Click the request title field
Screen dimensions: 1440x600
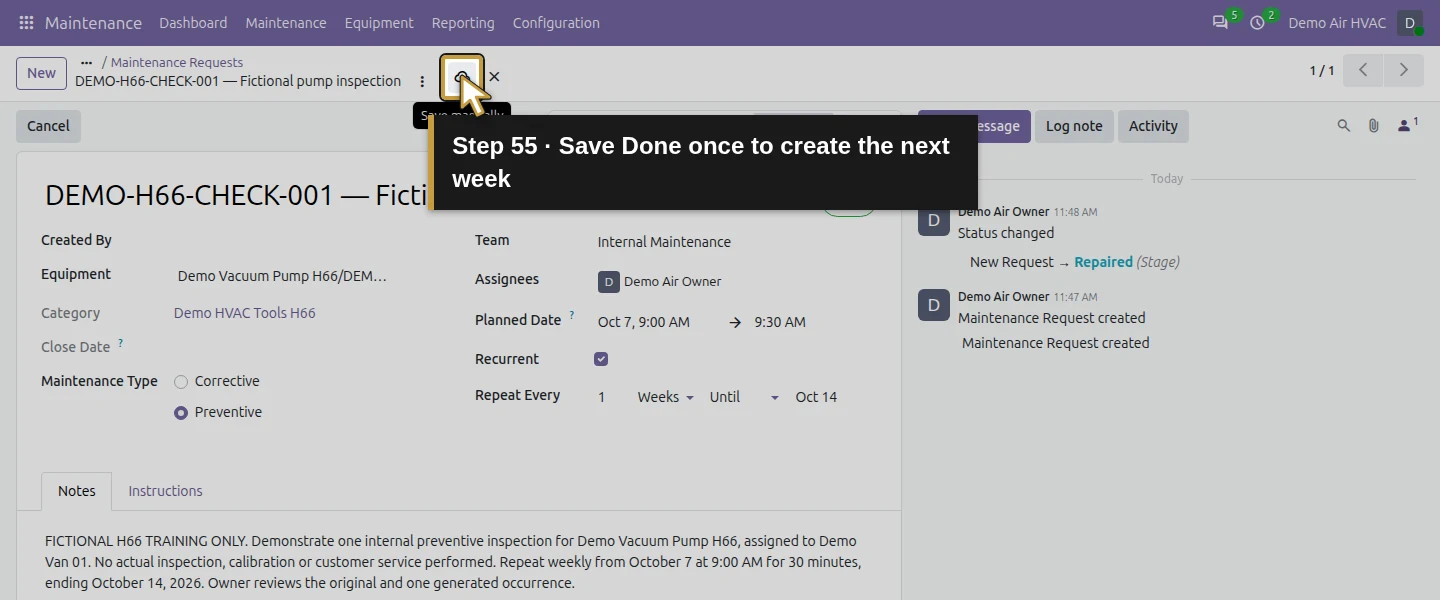point(235,195)
